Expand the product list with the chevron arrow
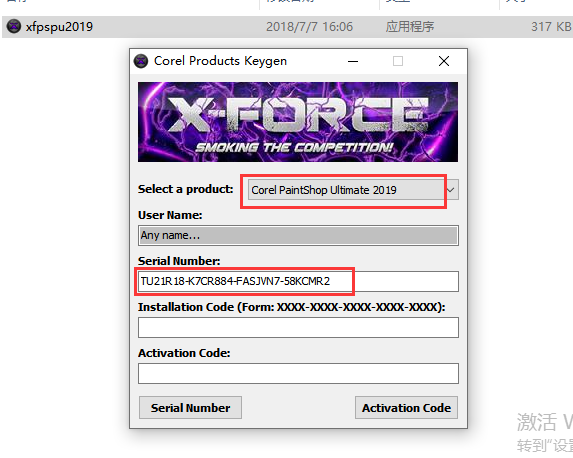The height and width of the screenshot is (458, 573). pyautogui.click(x=451, y=190)
